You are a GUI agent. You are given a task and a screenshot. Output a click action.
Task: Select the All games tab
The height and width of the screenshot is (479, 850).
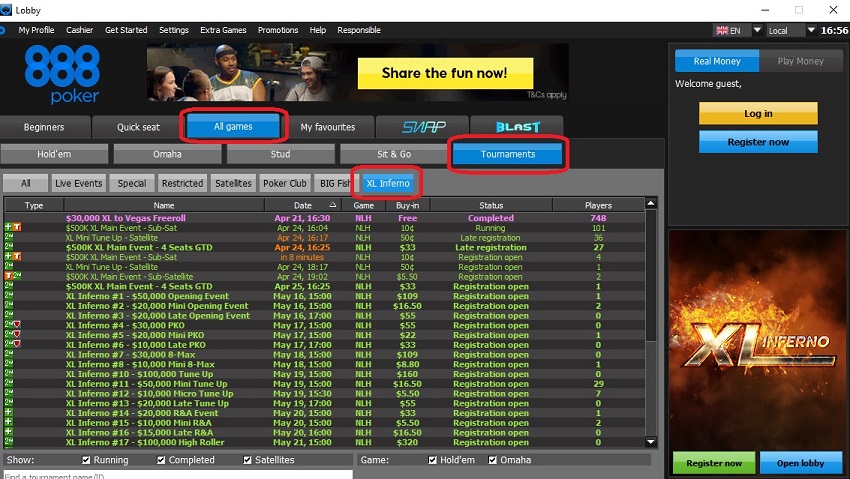233,126
